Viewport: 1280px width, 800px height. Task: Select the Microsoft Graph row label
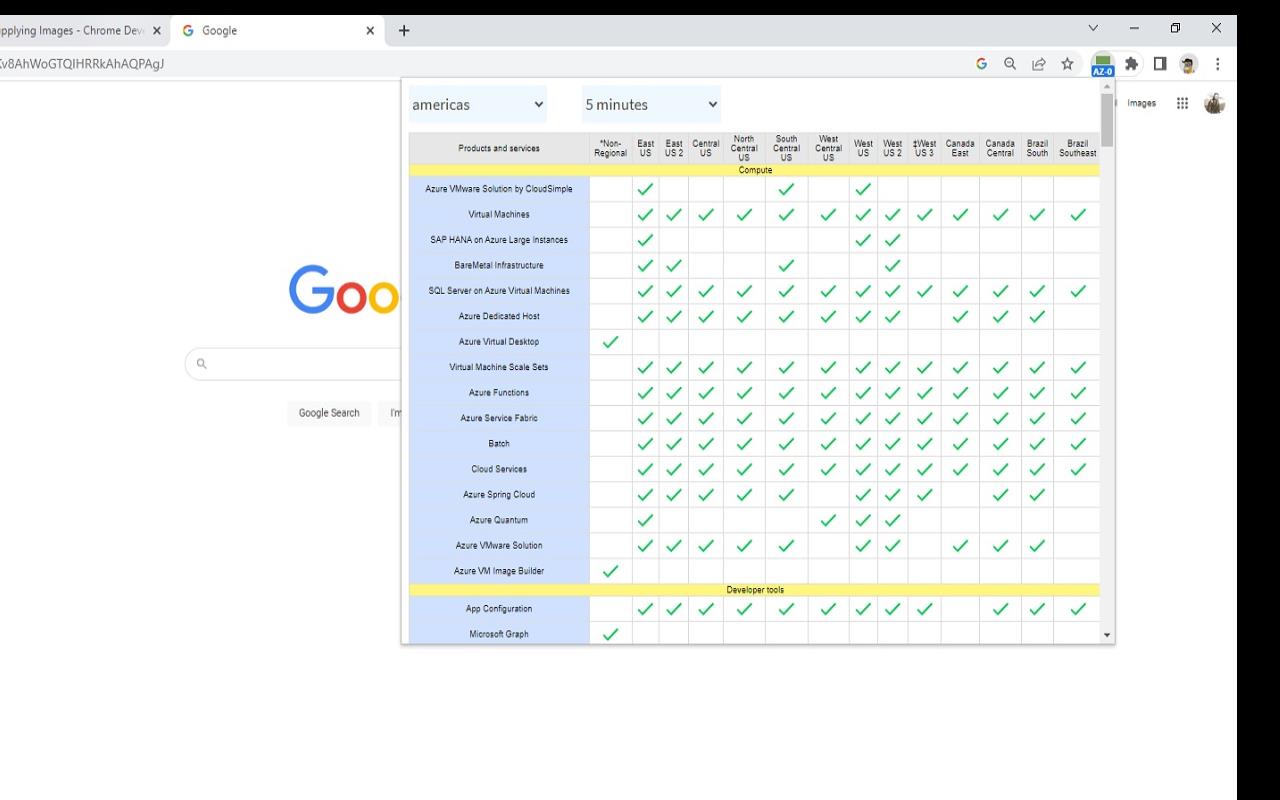pos(499,634)
